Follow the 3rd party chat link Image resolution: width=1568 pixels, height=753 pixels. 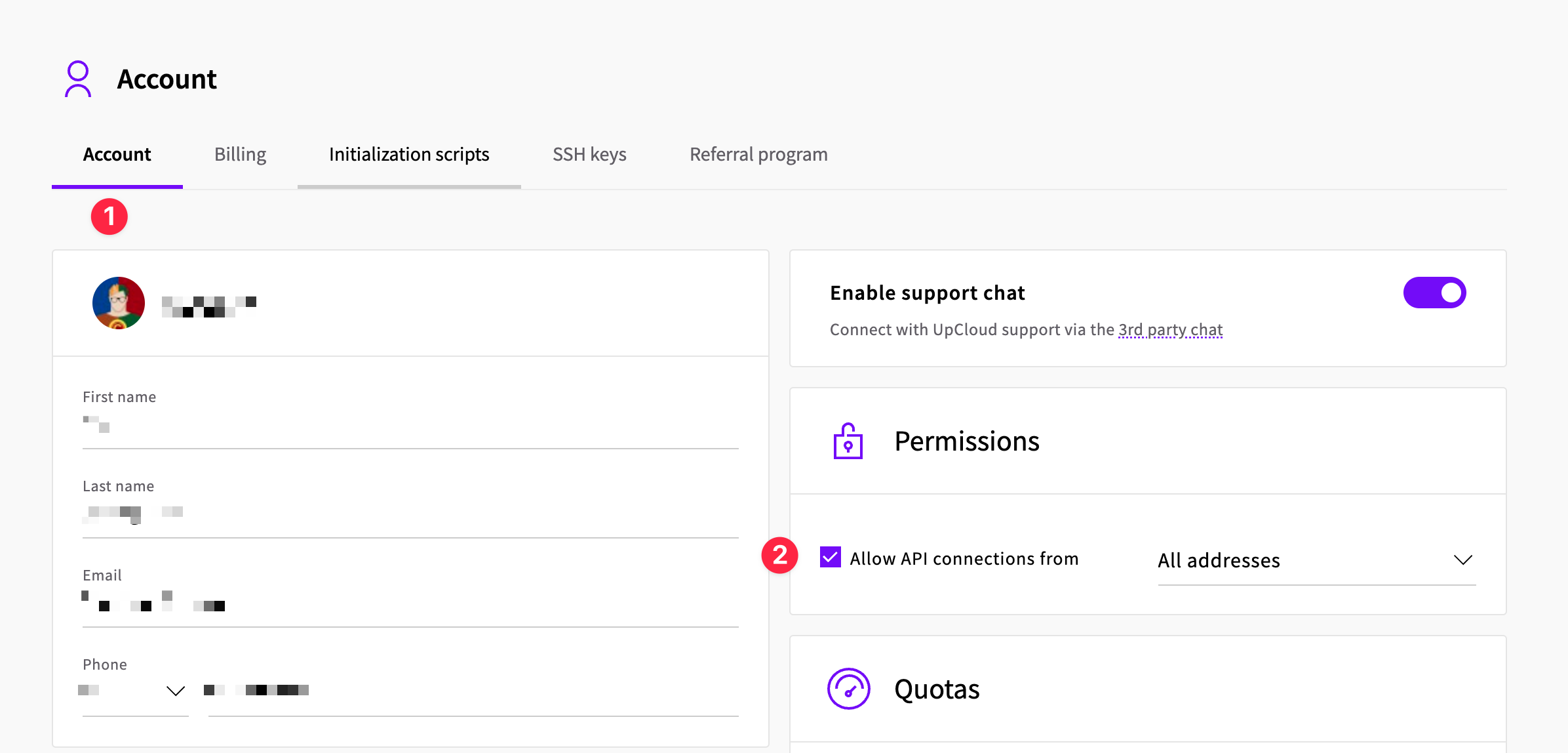(1170, 329)
